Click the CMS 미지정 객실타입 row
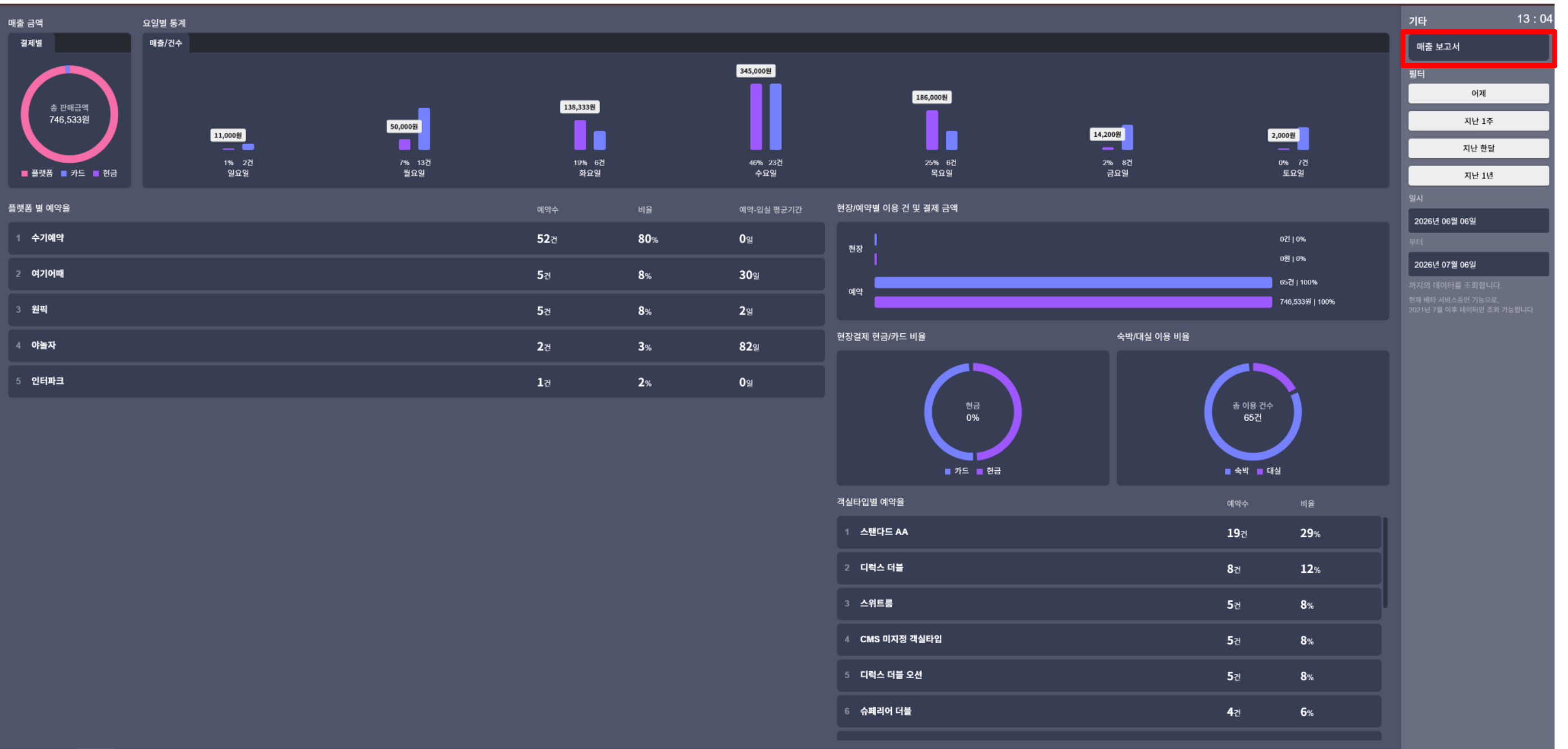Viewport: 1568px width, 749px height. tap(1109, 640)
